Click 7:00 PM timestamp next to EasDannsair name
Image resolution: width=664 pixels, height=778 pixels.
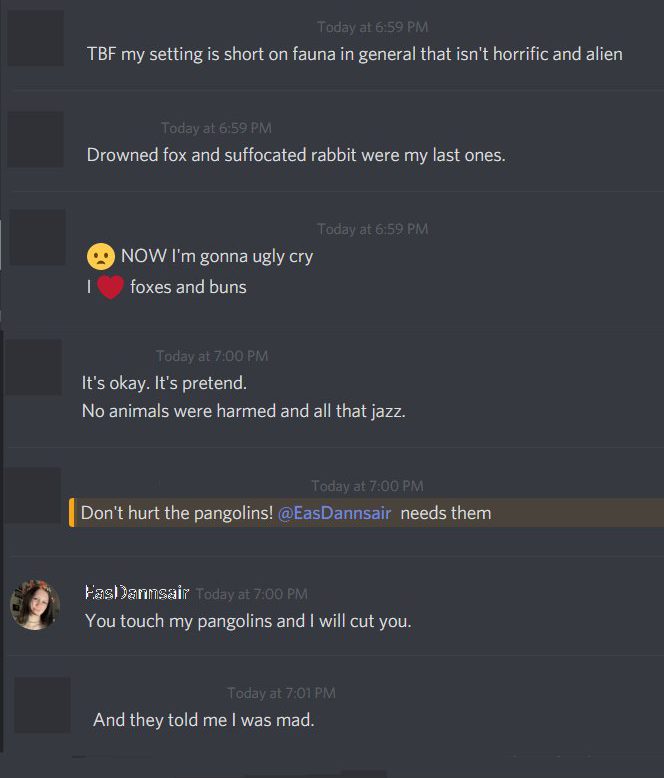coord(252,594)
